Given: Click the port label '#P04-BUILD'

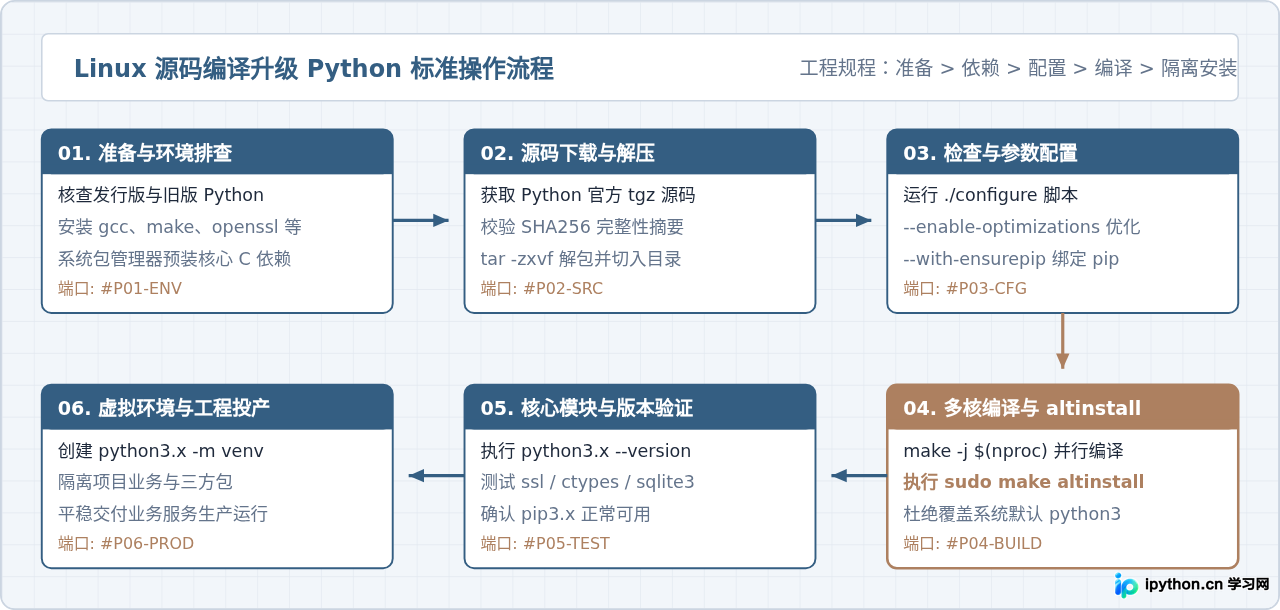Looking at the screenshot, I should 994,544.
